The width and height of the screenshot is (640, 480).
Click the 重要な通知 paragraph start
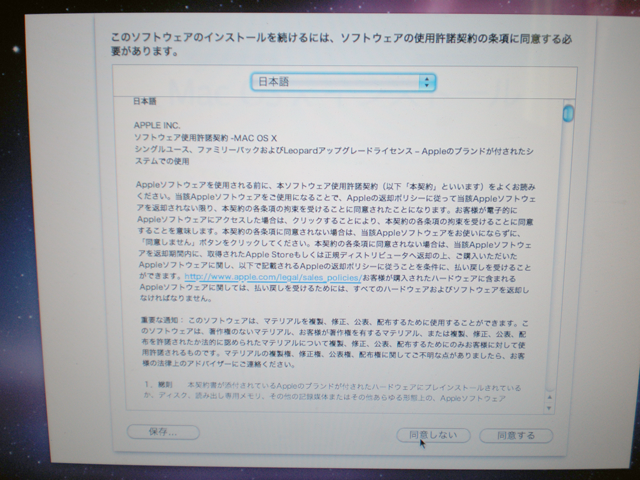click(x=162, y=320)
